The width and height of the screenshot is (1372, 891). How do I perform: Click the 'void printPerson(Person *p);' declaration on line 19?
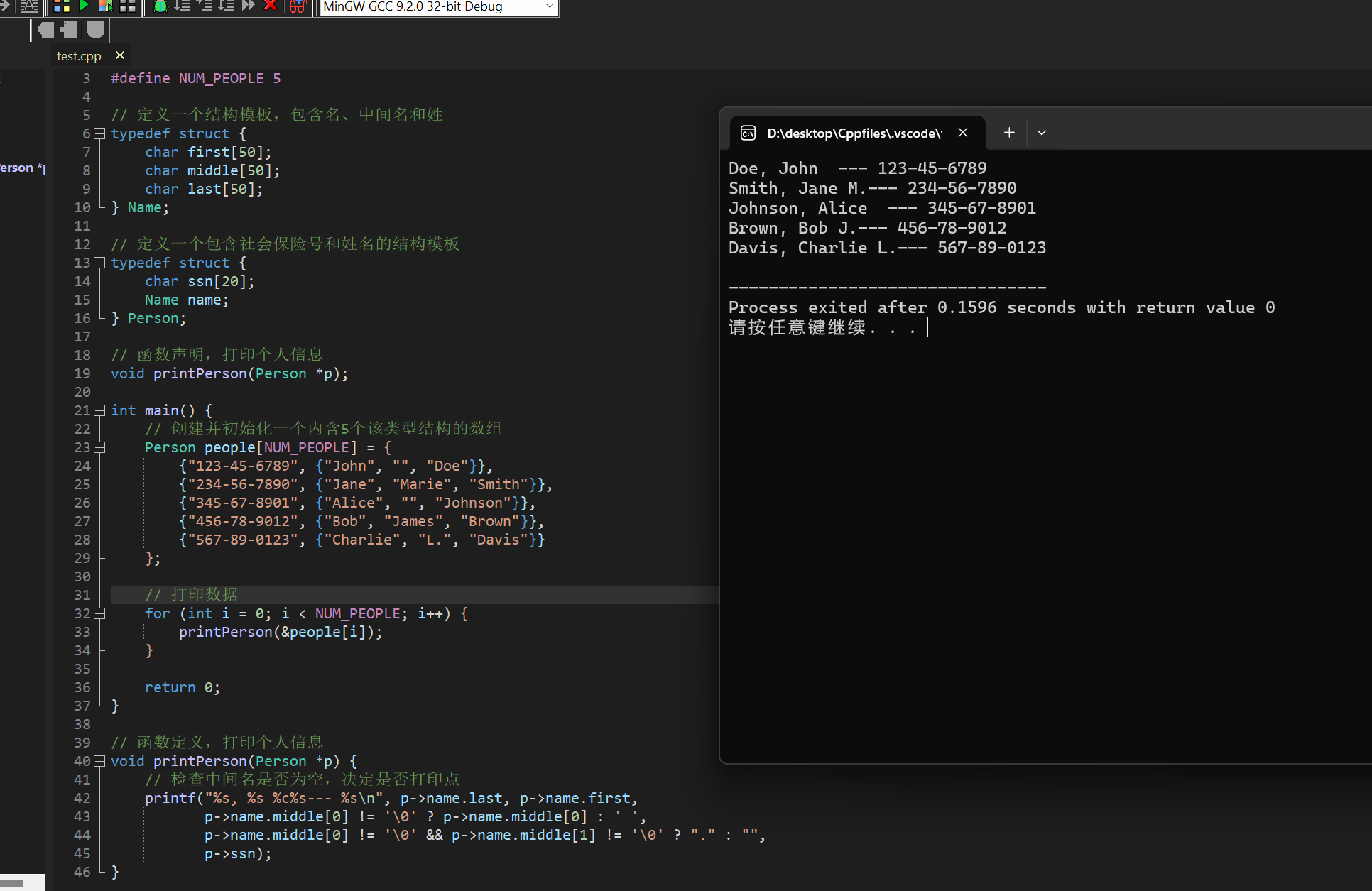[229, 373]
